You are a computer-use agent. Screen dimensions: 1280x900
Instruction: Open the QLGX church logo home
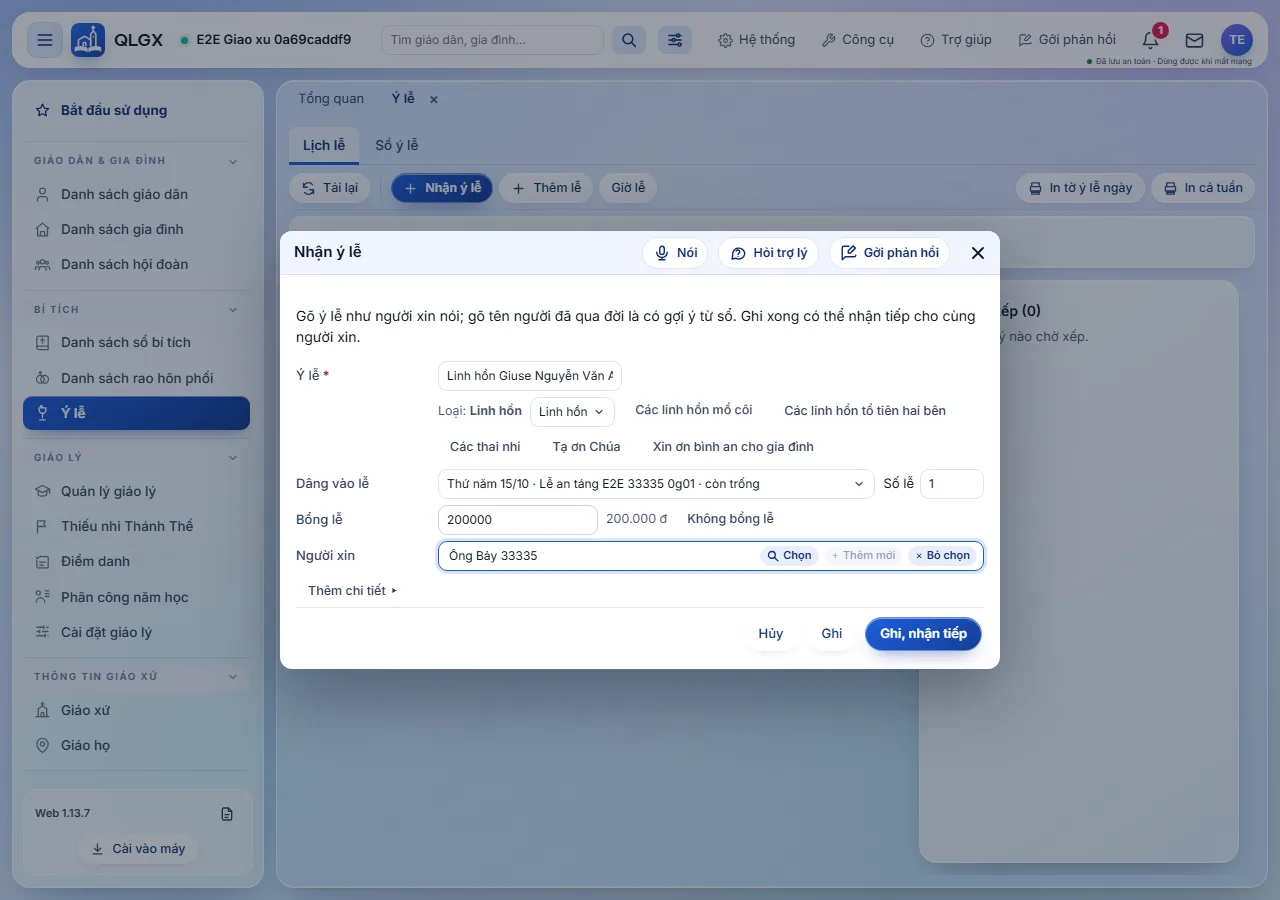(x=88, y=40)
